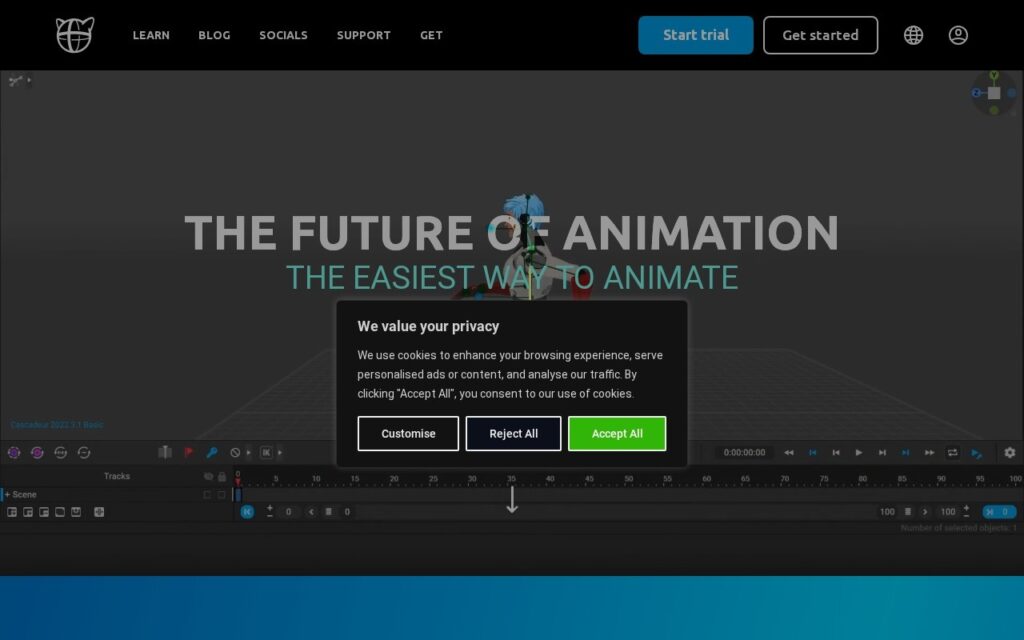Click the scroll-down arrow indicator
1024x640 pixels.
click(x=512, y=499)
